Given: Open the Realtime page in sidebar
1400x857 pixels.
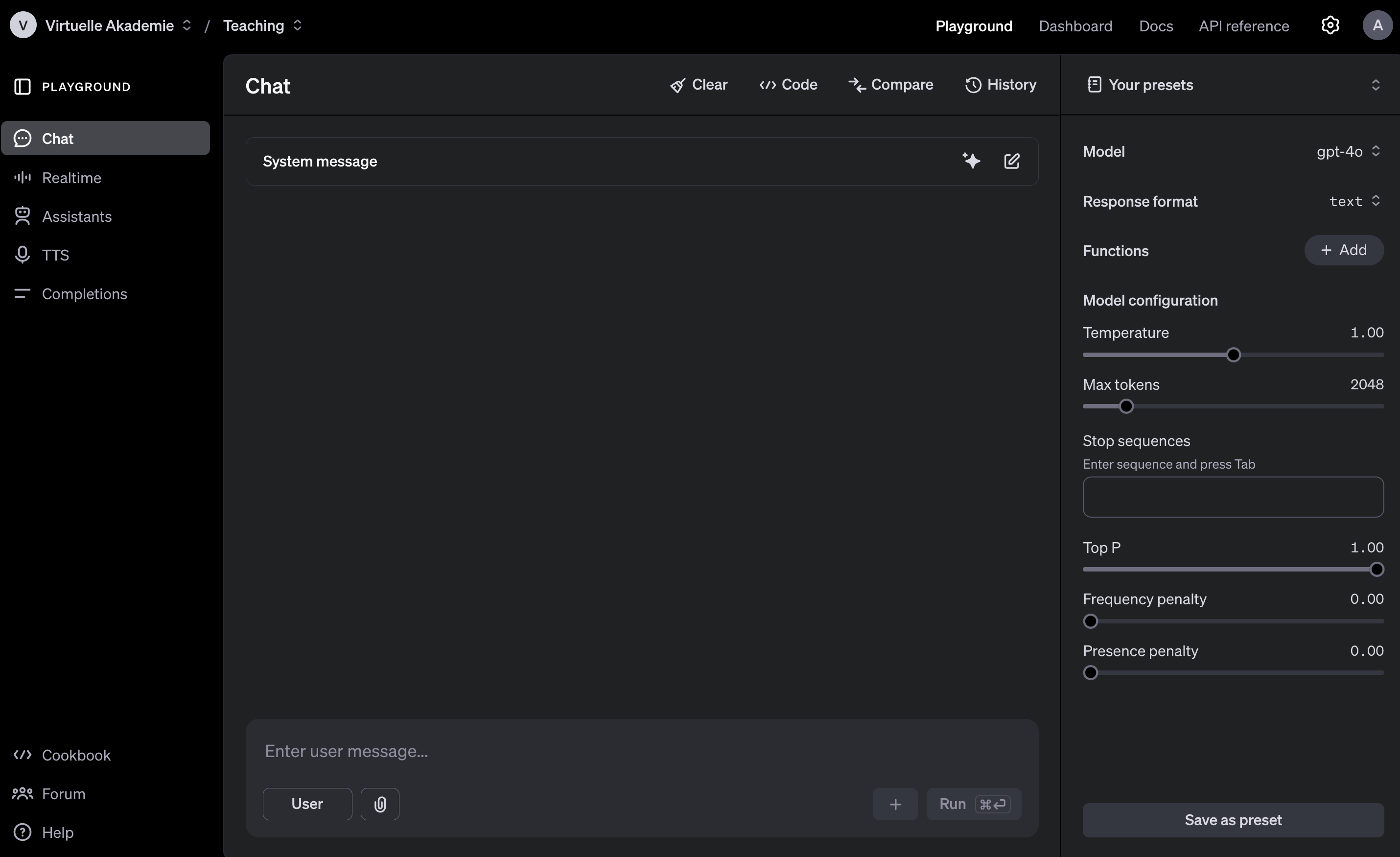Looking at the screenshot, I should [71, 178].
